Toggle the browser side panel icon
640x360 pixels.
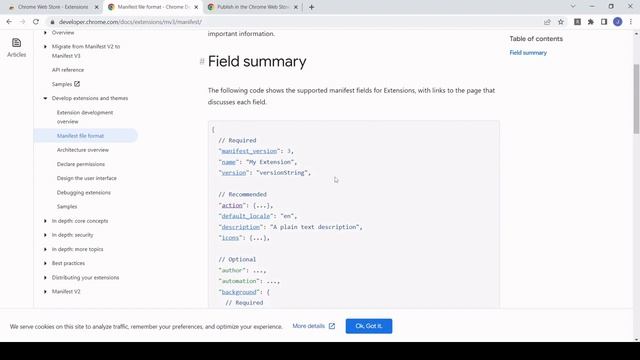click(604, 22)
